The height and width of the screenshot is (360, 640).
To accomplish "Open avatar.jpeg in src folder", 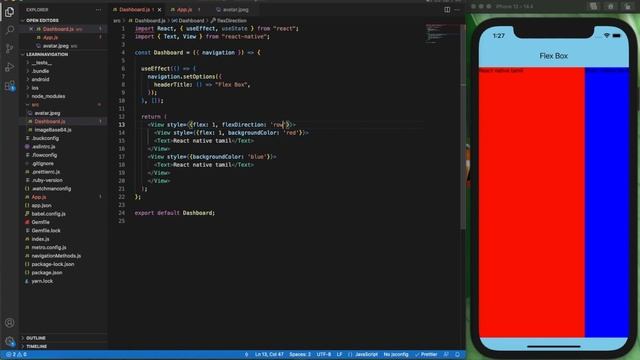I will 47,113.
